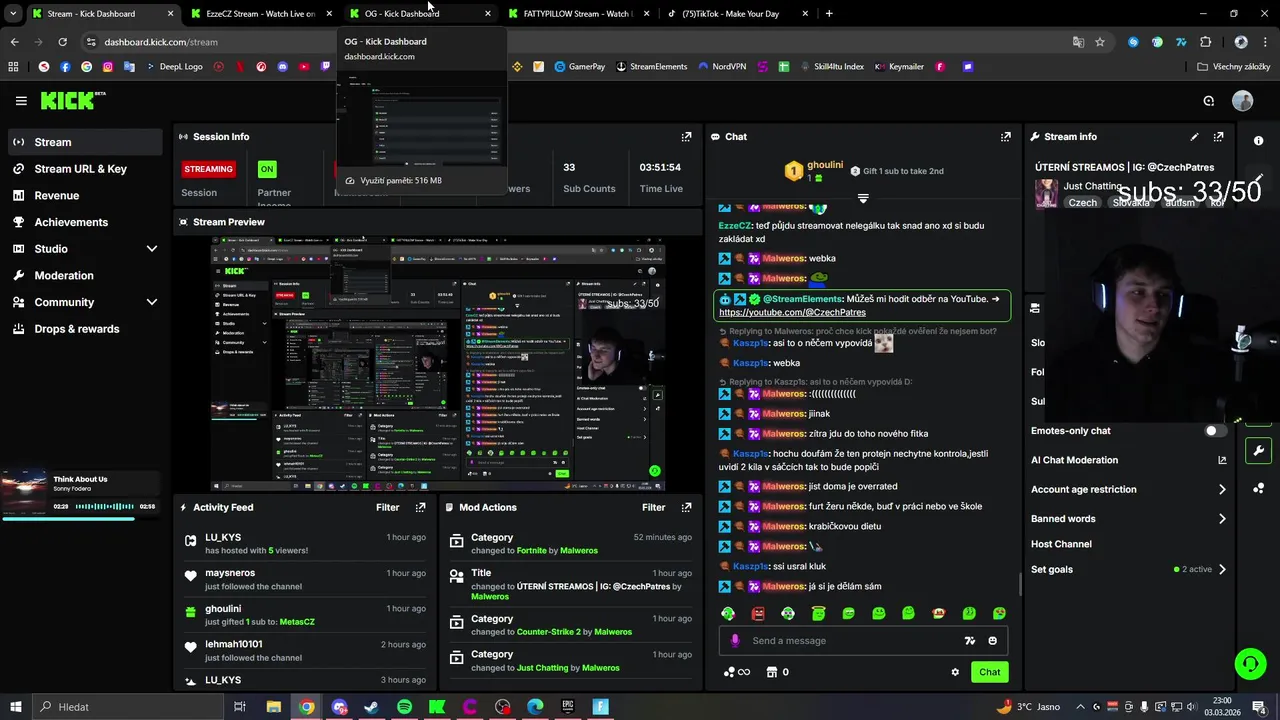The image size is (1280, 720).
Task: Open Drops & rewards page
Action: 84,329
